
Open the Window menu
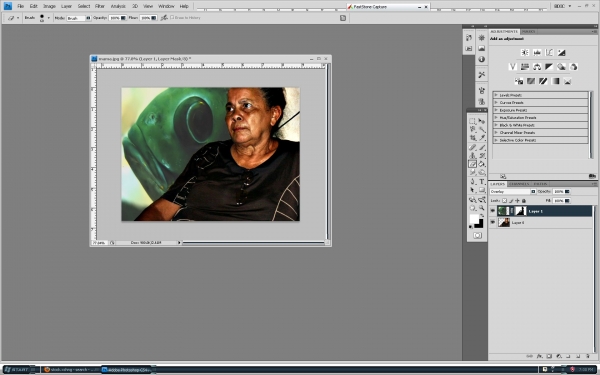[x=166, y=6]
